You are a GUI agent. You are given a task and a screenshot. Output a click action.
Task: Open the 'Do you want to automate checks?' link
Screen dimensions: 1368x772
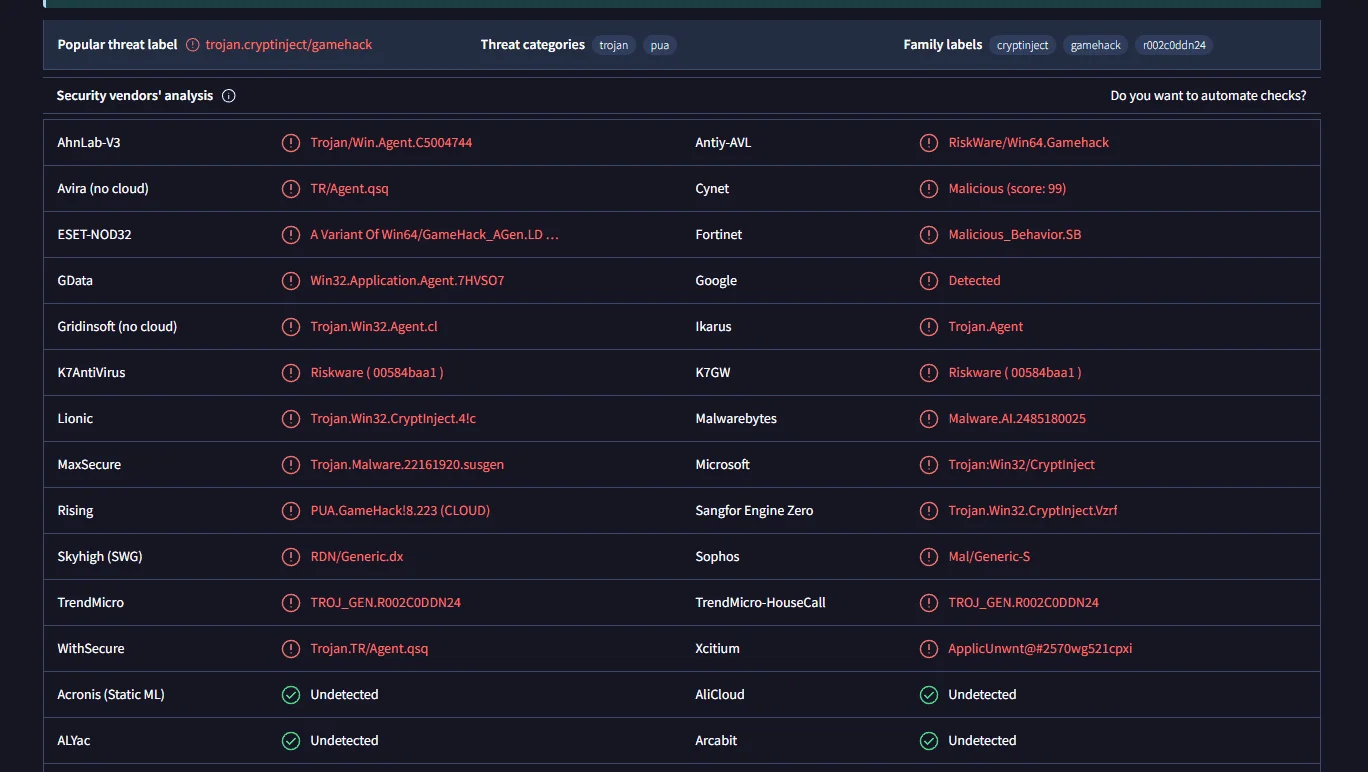click(1208, 96)
